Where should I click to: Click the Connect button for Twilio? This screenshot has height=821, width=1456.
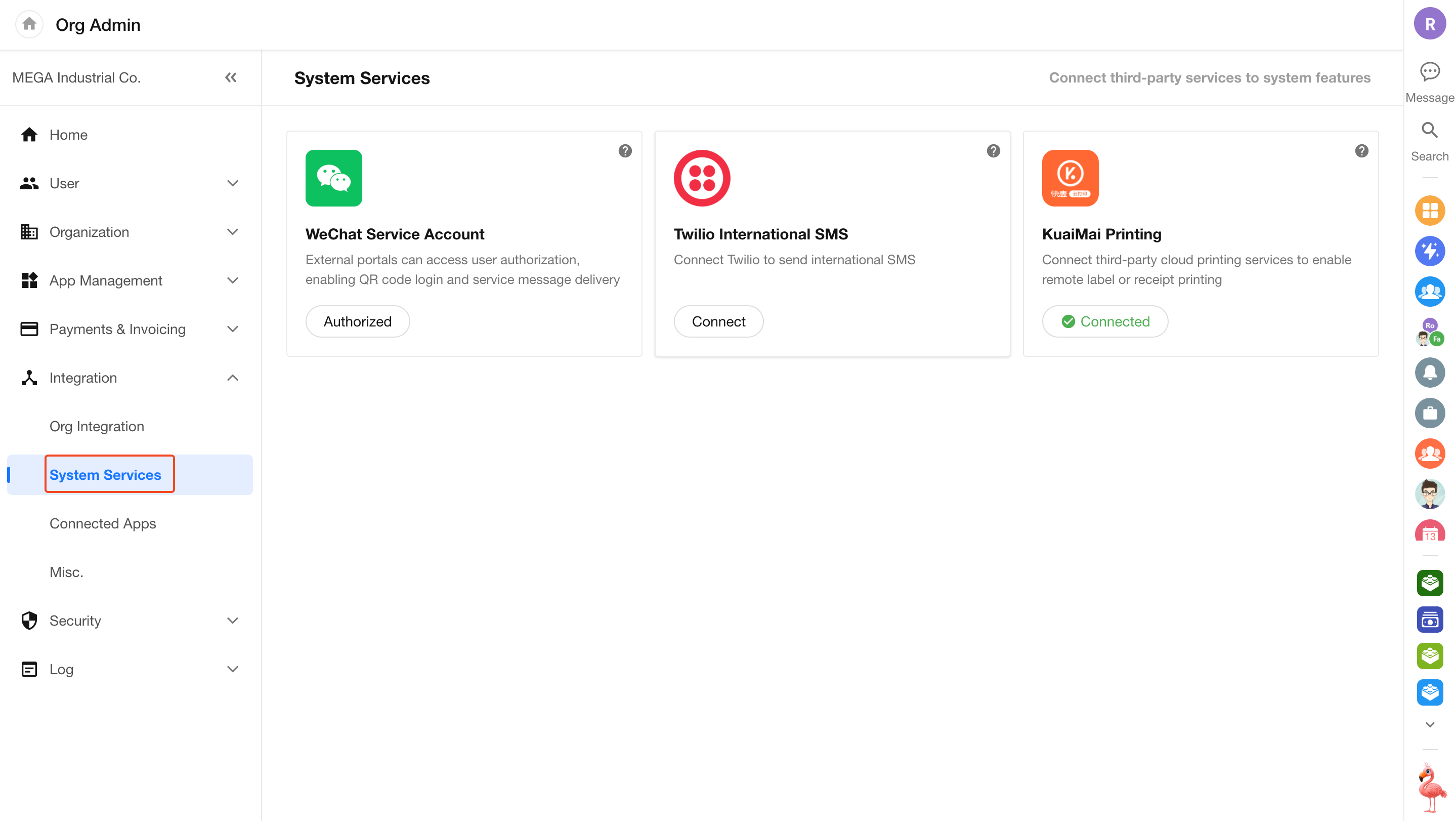(x=718, y=322)
